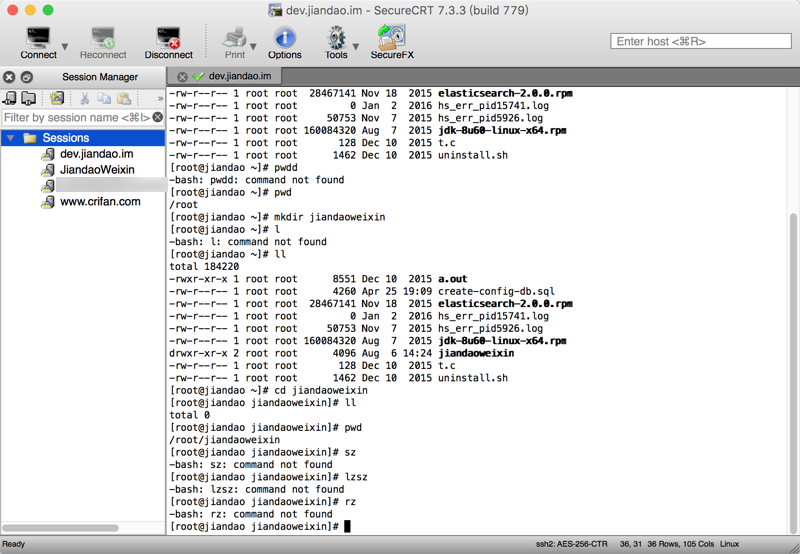
Task: Clear the session name filter
Action: pyautogui.click(x=158, y=117)
